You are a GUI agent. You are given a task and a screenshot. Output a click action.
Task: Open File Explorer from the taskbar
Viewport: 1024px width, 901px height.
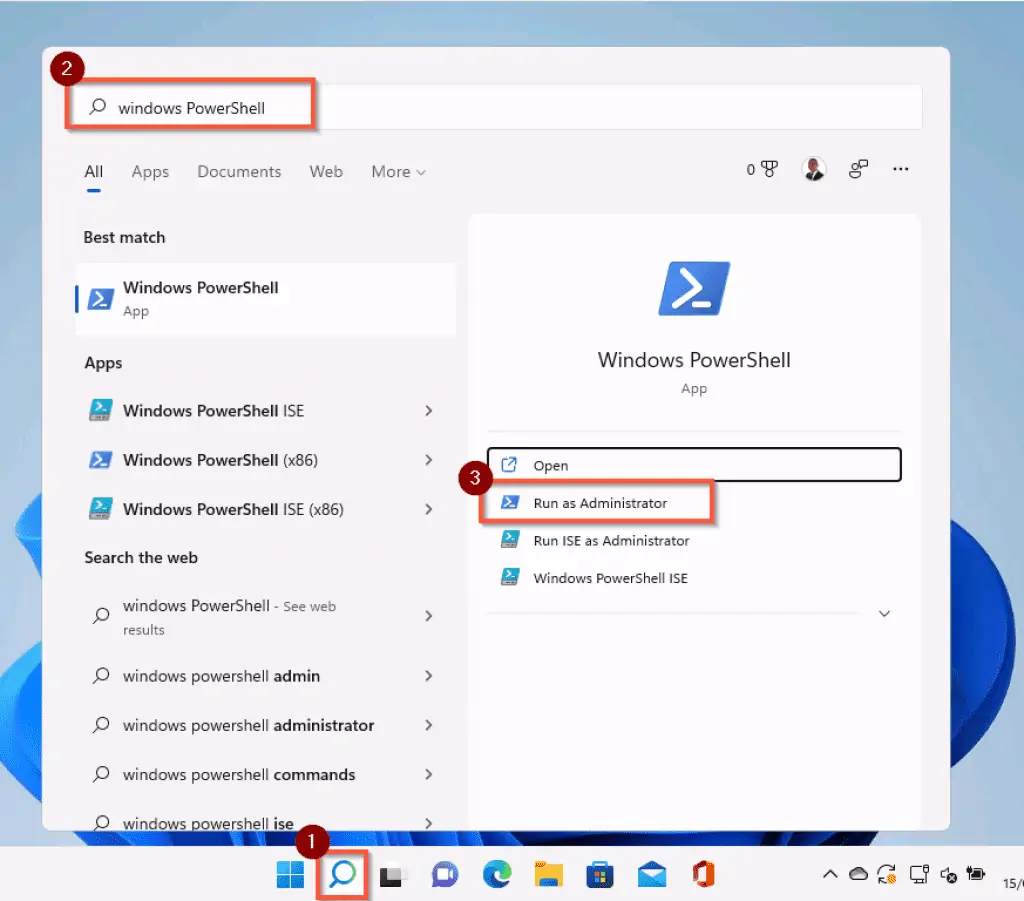(x=549, y=875)
